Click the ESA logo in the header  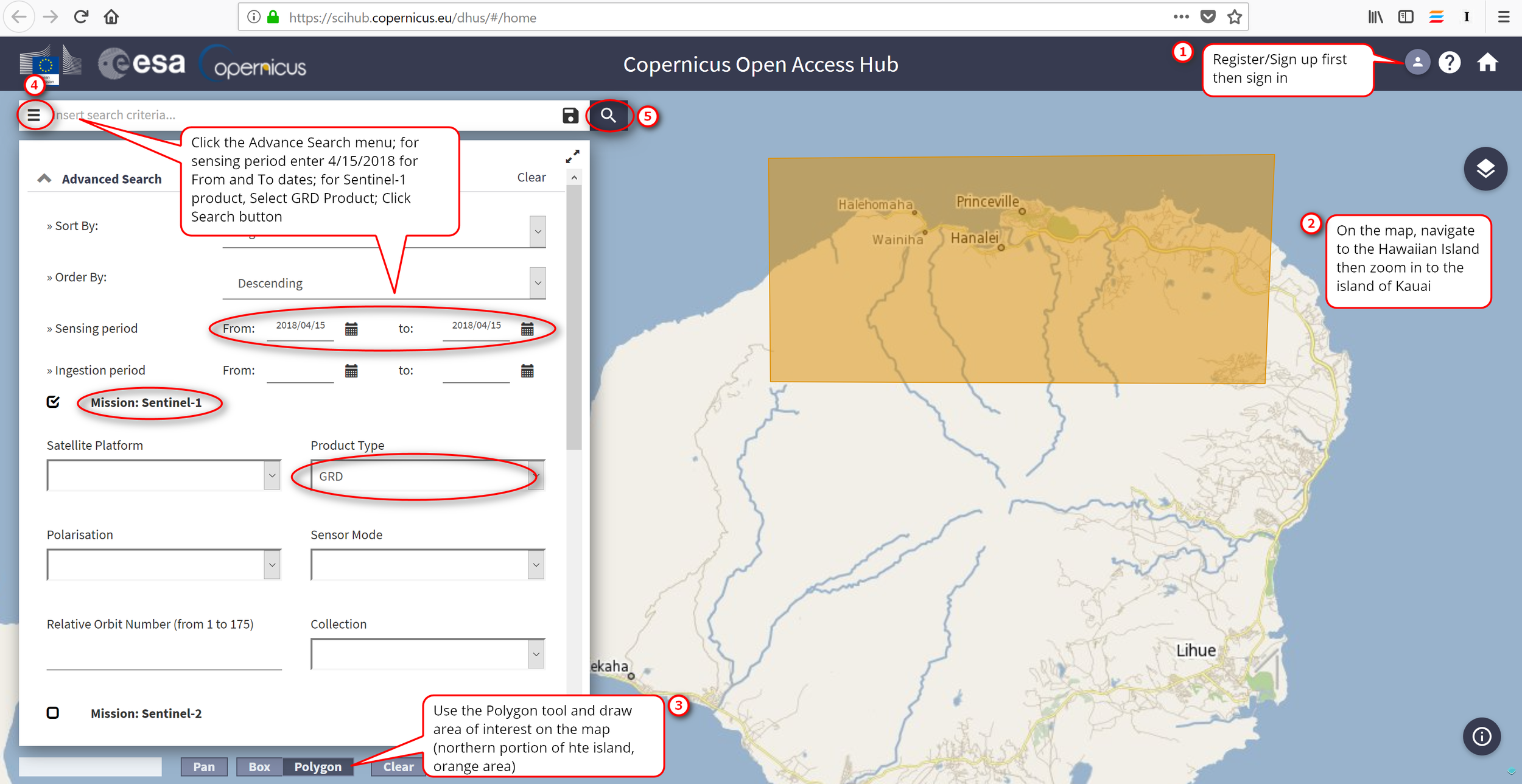point(142,63)
